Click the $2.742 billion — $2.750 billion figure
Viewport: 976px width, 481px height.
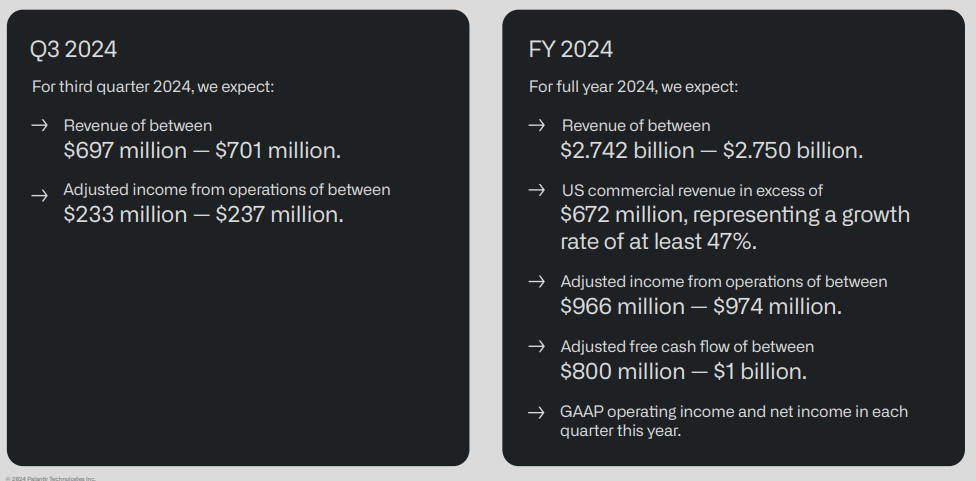(x=711, y=151)
